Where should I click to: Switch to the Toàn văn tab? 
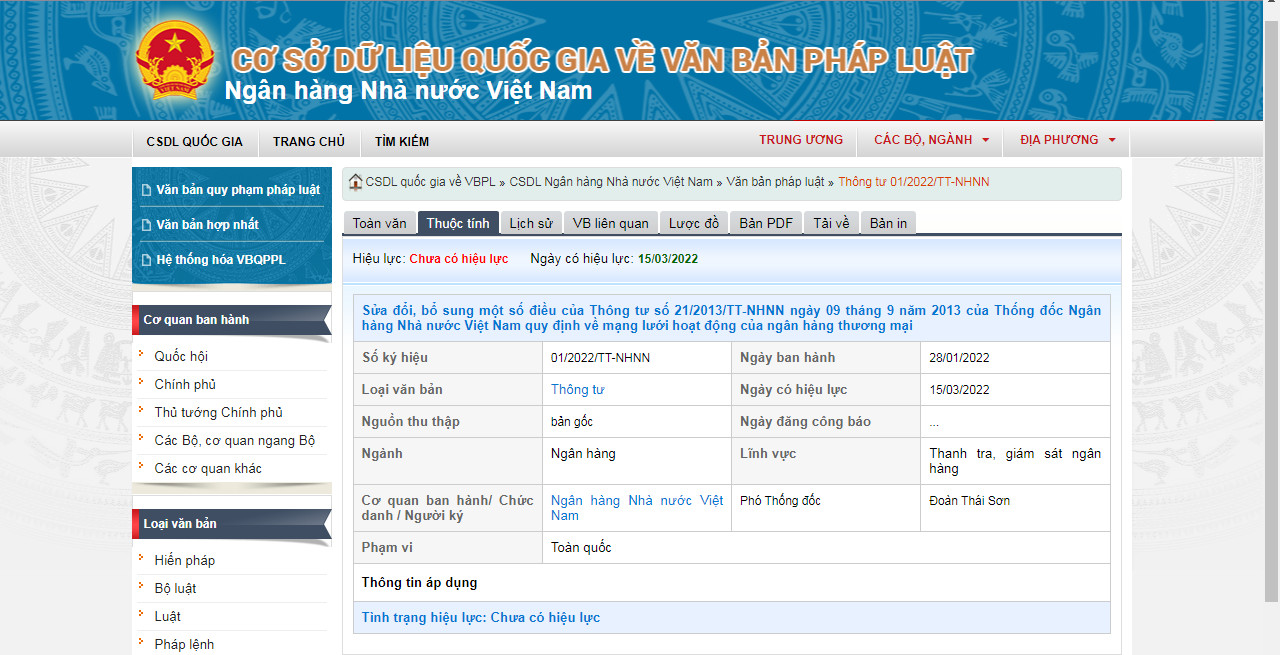click(380, 223)
